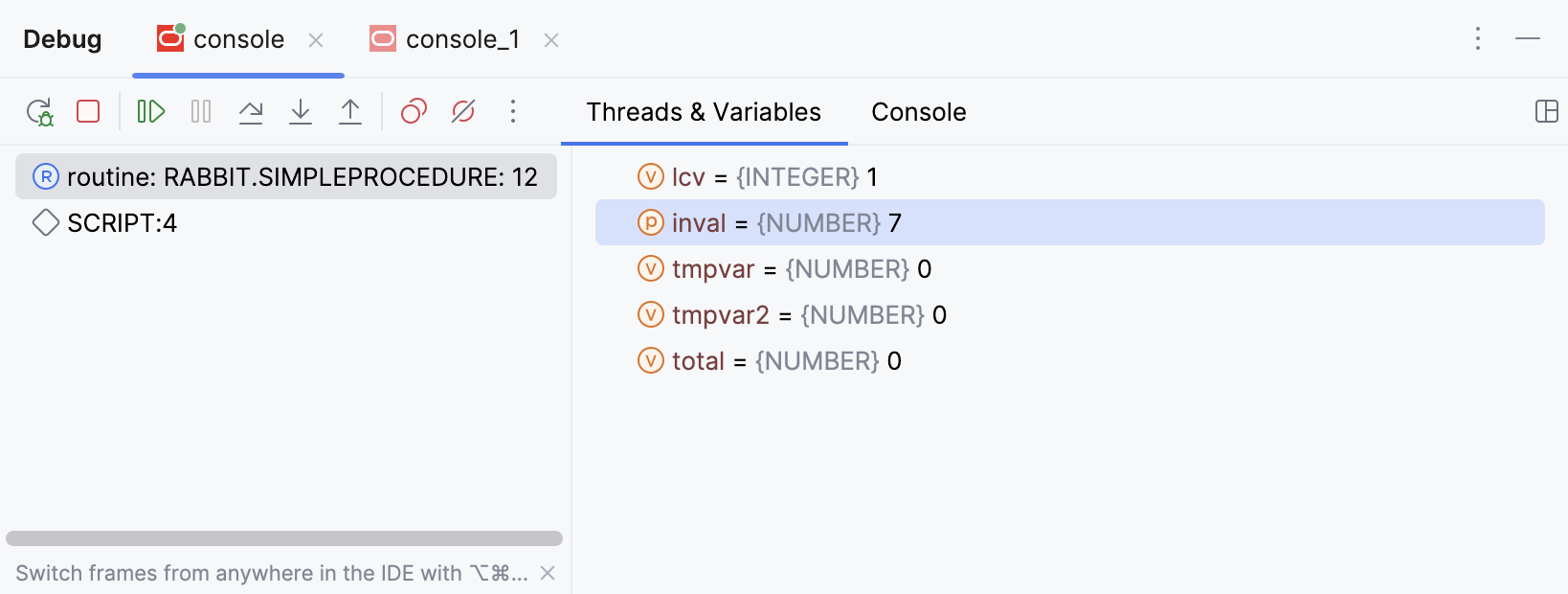
Task: View all breakpoints
Action: 413,111
